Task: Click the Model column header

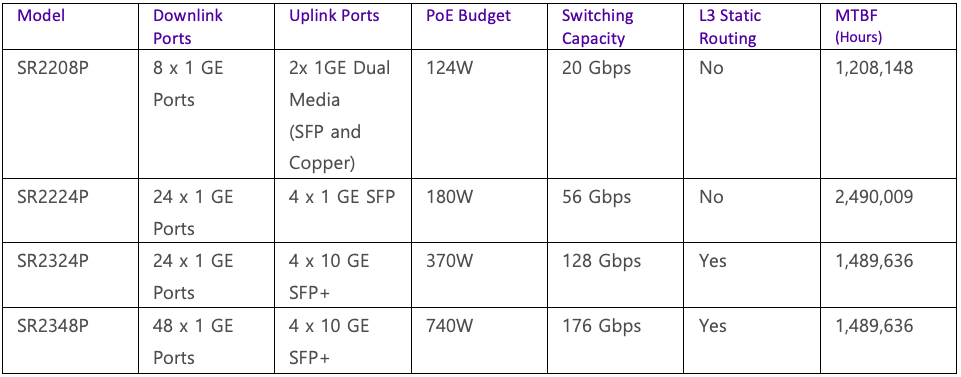Action: coord(41,16)
